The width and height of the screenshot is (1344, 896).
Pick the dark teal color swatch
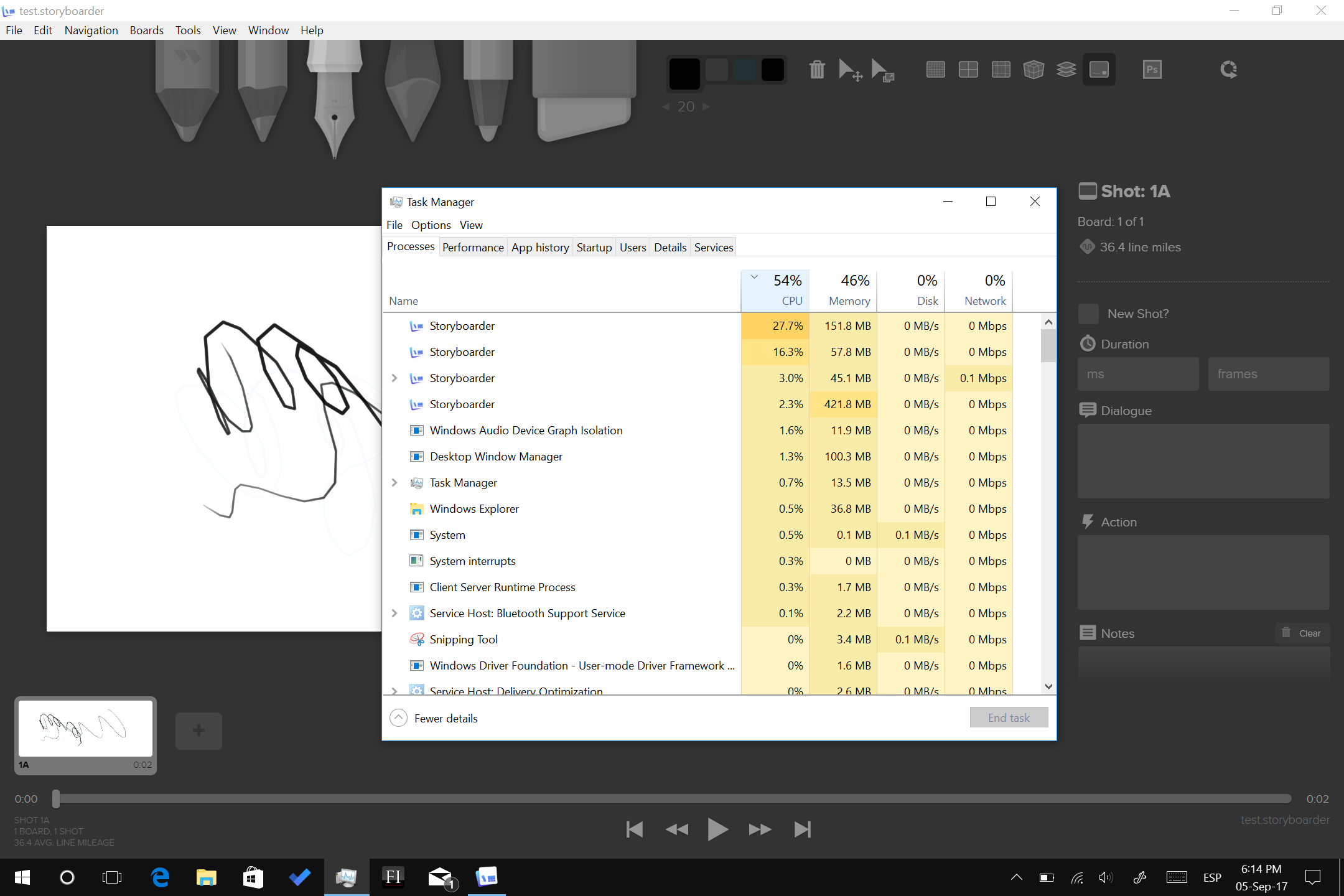744,70
